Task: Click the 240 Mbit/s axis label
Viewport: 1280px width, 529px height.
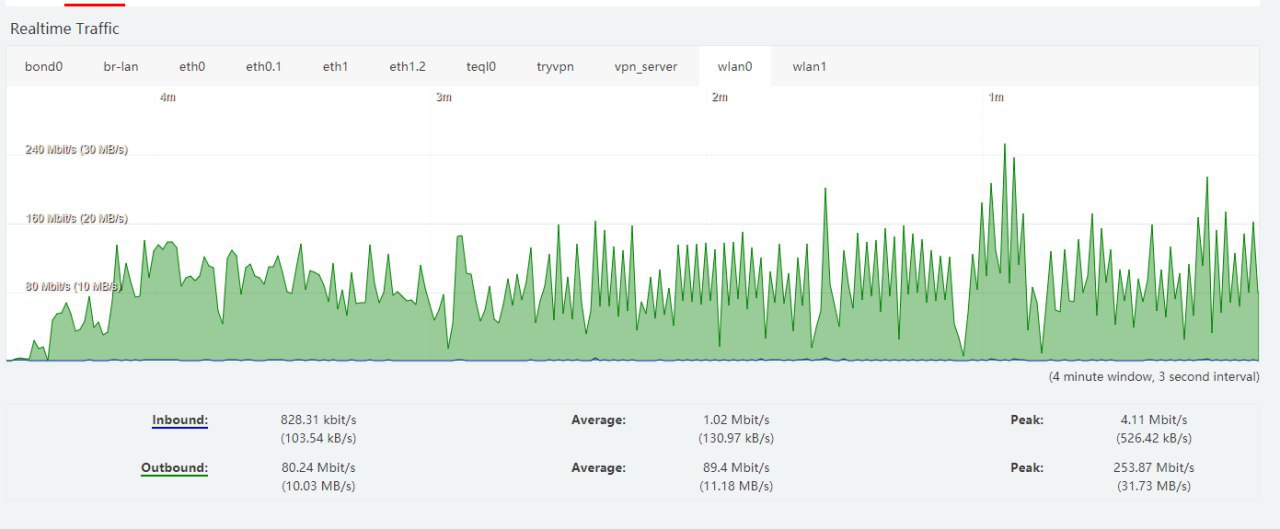Action: click(76, 150)
